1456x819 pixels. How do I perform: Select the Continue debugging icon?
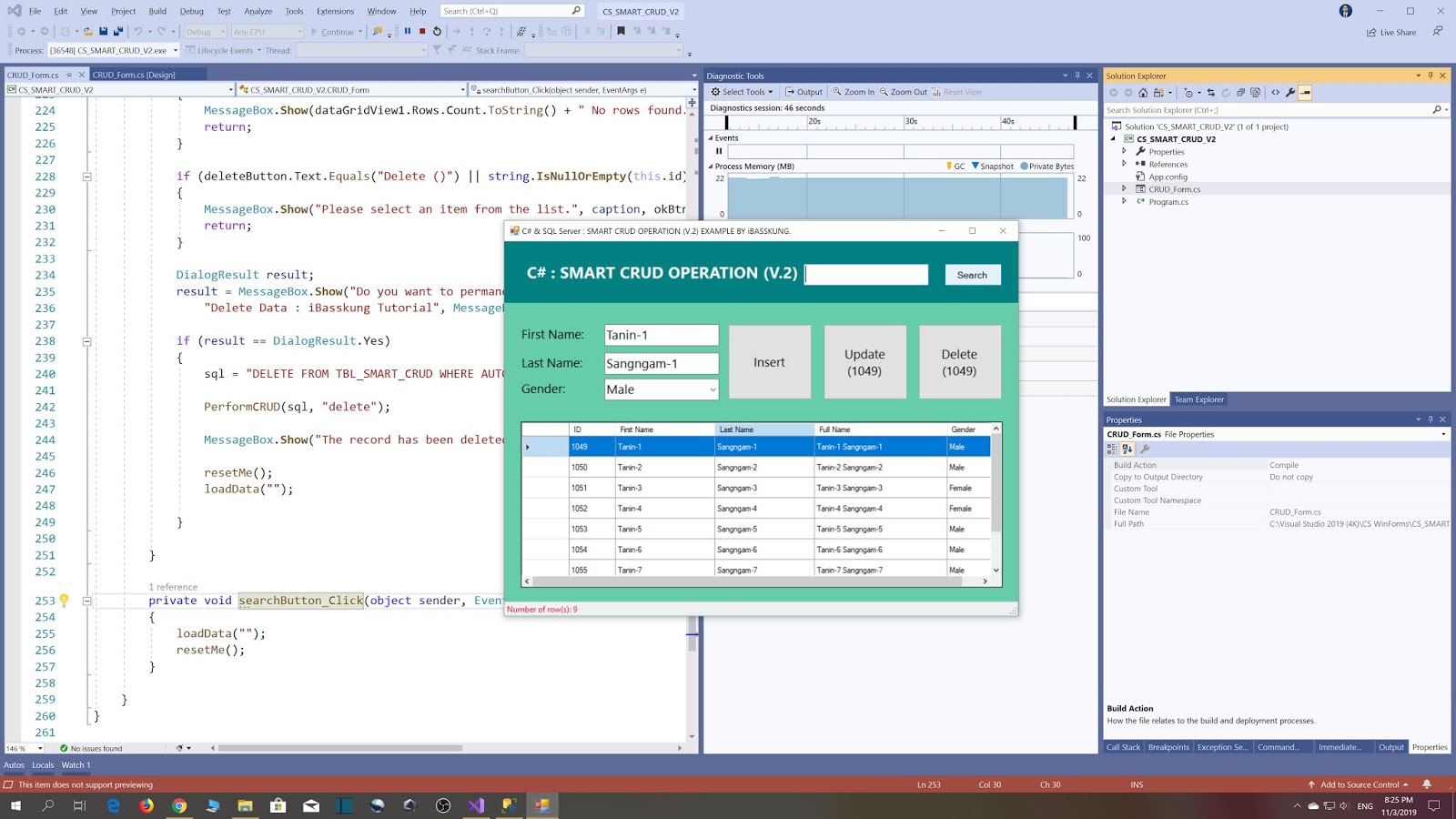click(x=334, y=31)
